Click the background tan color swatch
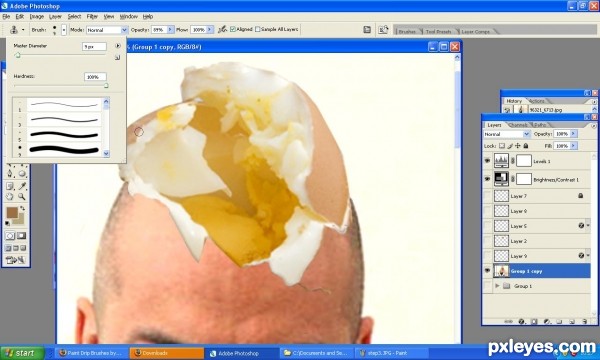Image resolution: width=600 pixels, height=360 pixels. (x=20, y=220)
